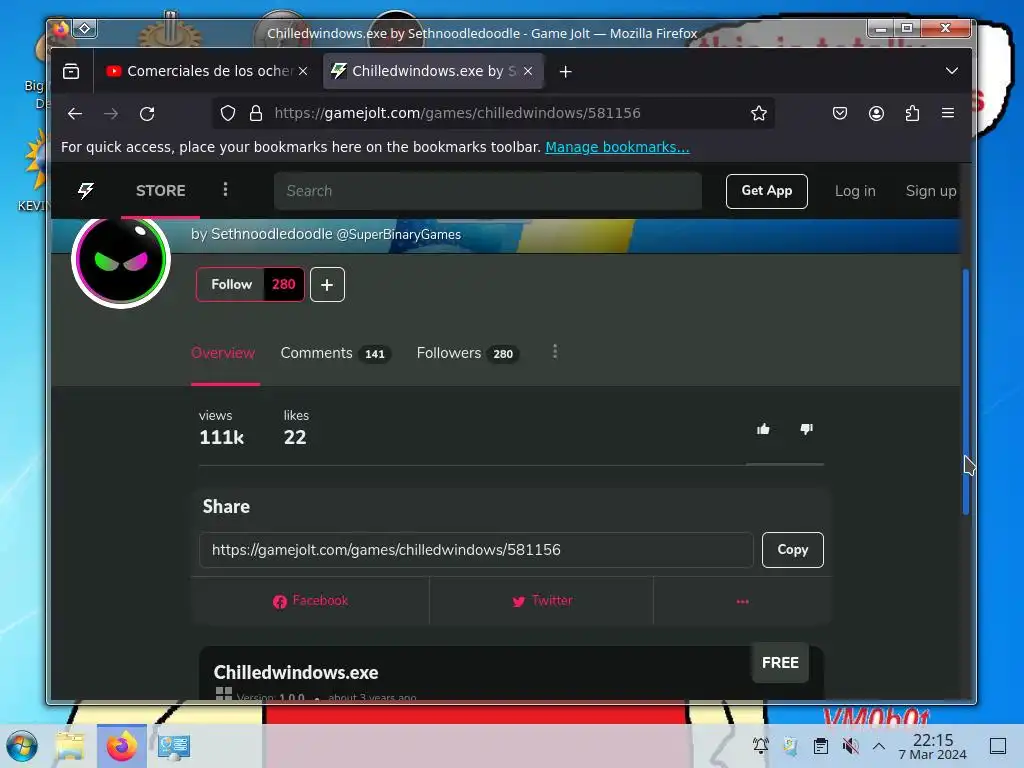Open a new tab with the plus

pyautogui.click(x=566, y=72)
